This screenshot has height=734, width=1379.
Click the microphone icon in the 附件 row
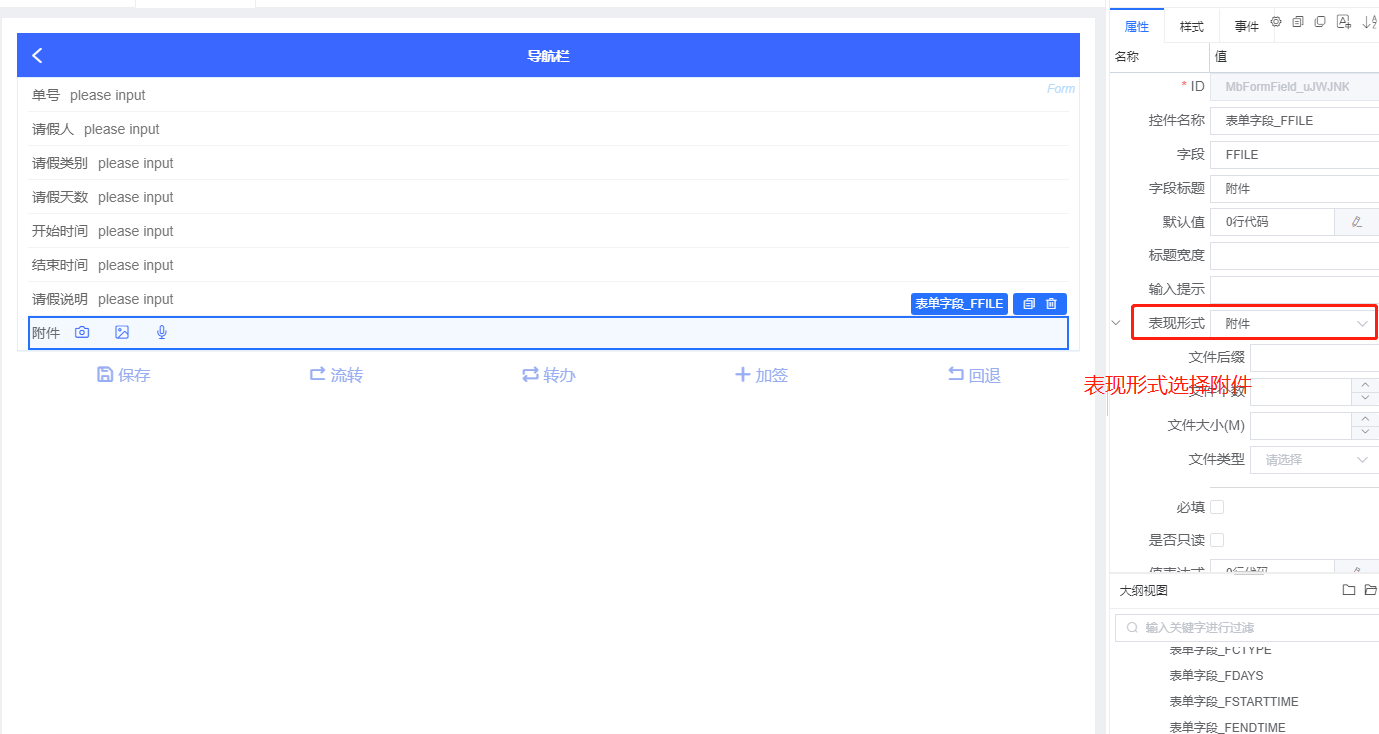click(162, 333)
